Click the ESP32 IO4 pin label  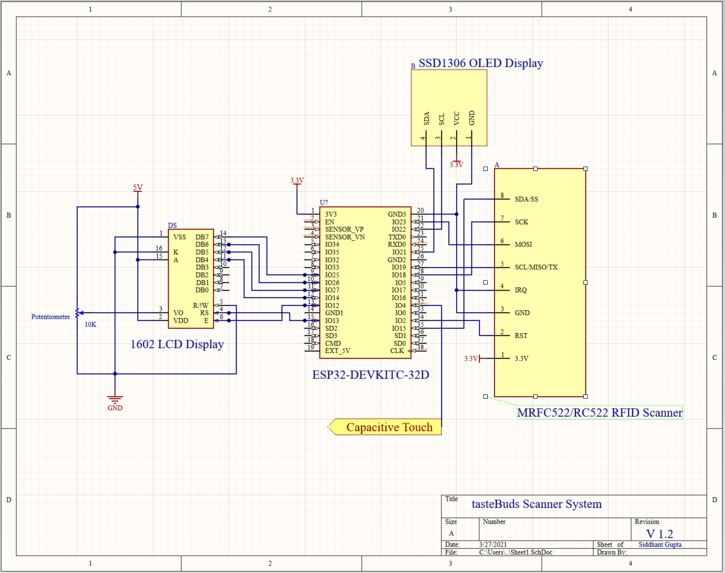click(400, 305)
